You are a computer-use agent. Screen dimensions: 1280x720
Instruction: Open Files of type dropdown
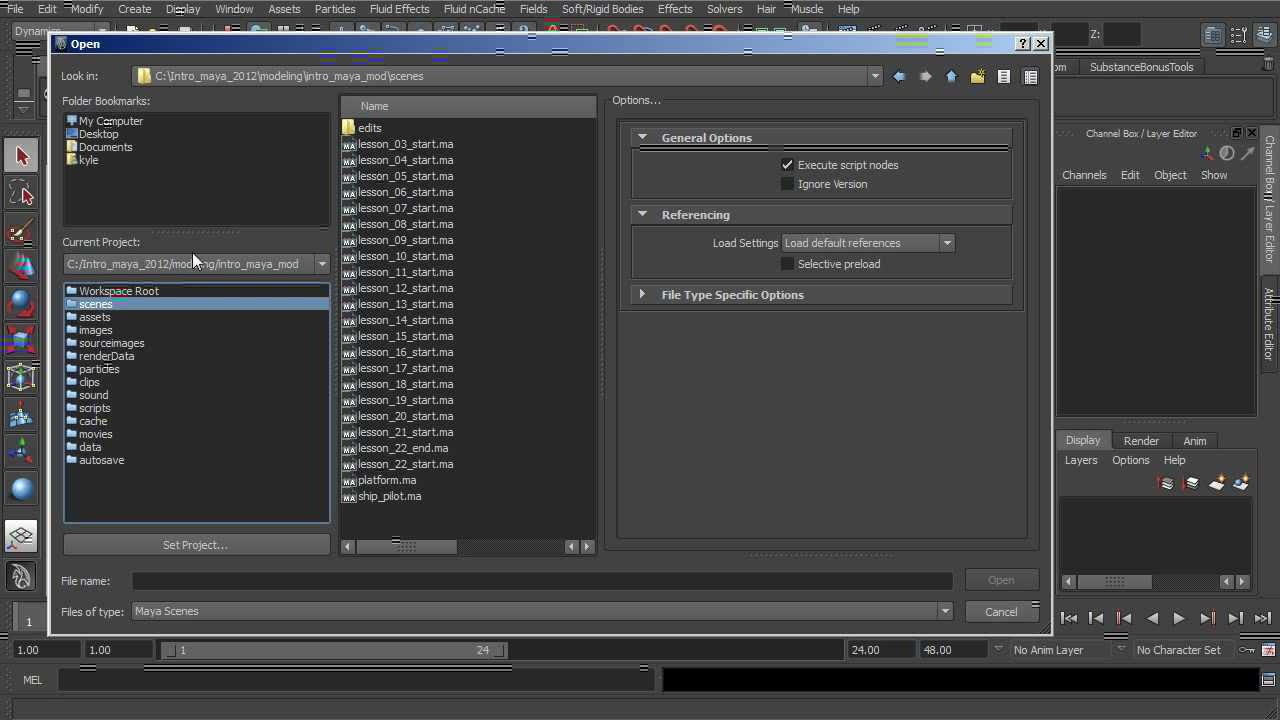(945, 611)
